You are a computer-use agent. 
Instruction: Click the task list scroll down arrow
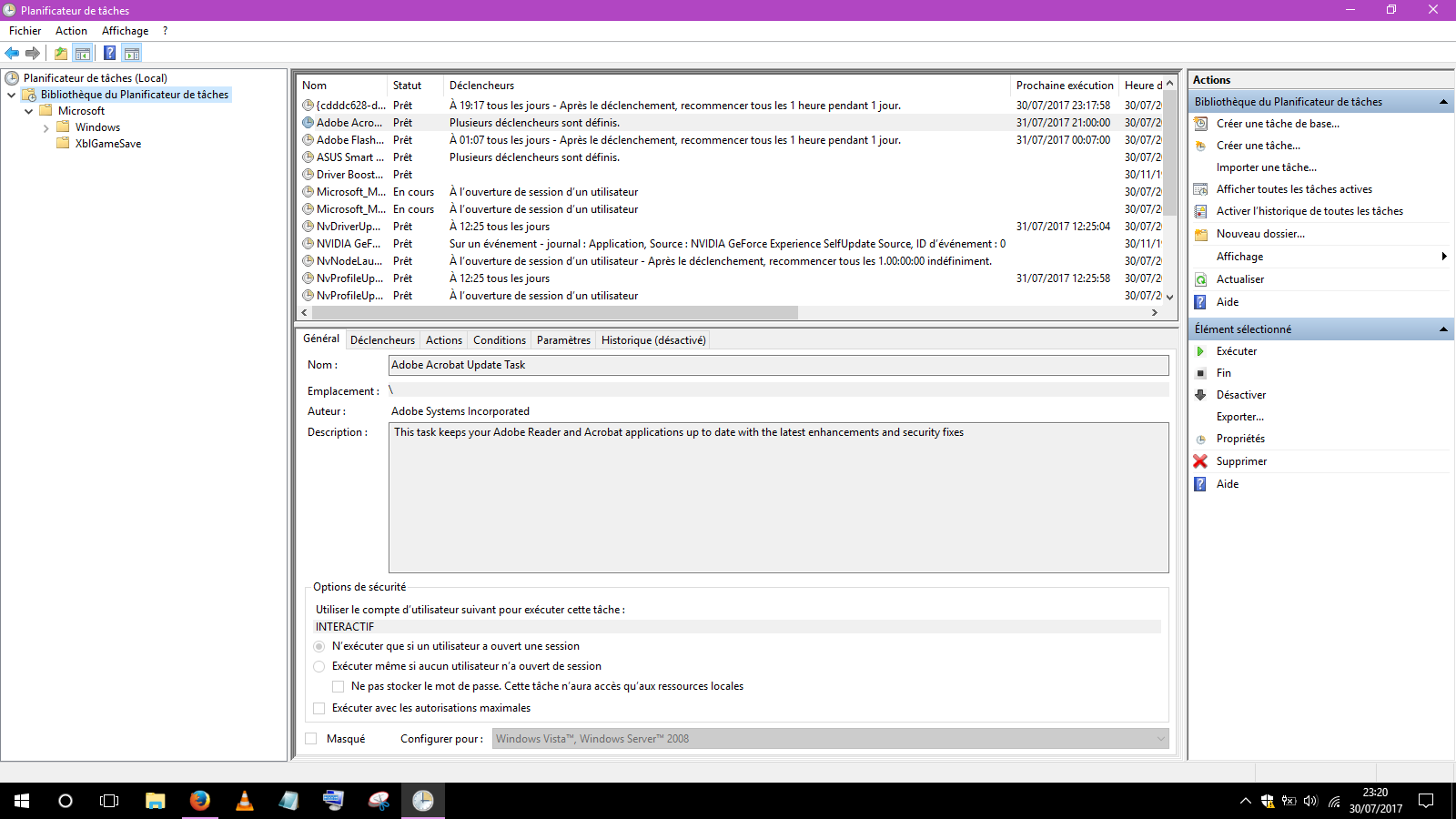click(x=1170, y=297)
